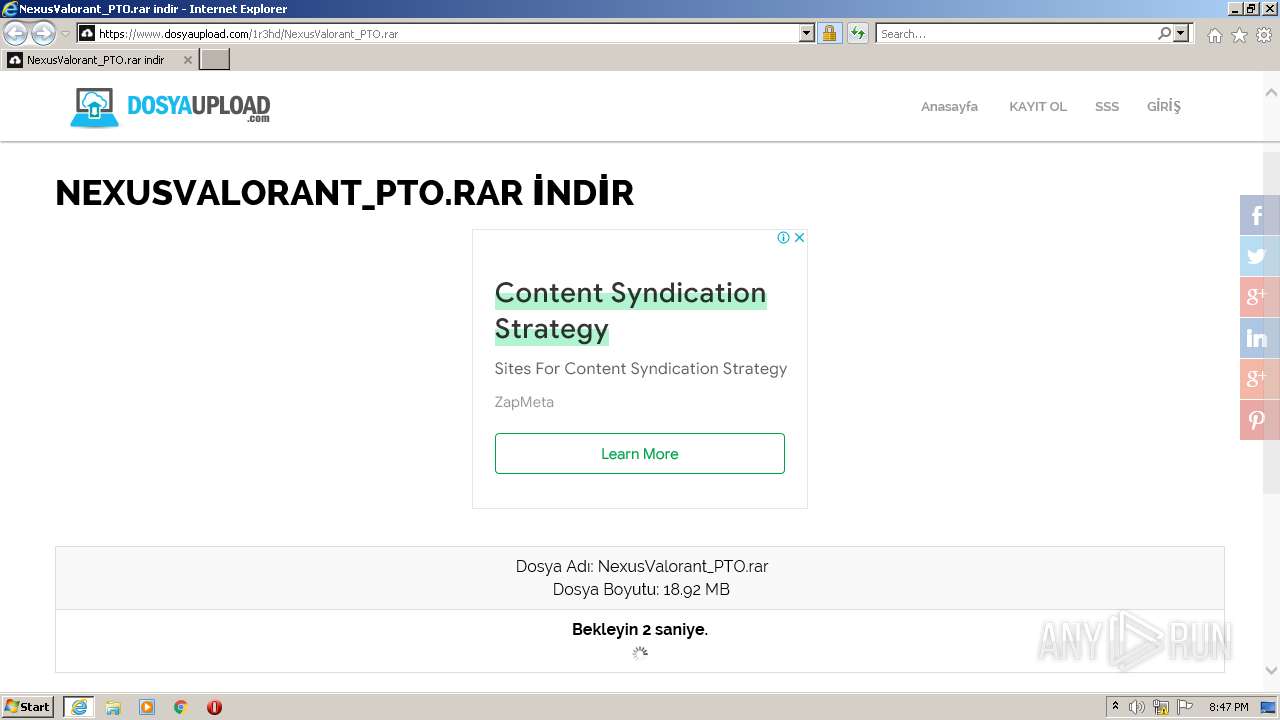The image size is (1280, 720).
Task: Open the Windows Media Player taskbar icon
Action: point(147,707)
